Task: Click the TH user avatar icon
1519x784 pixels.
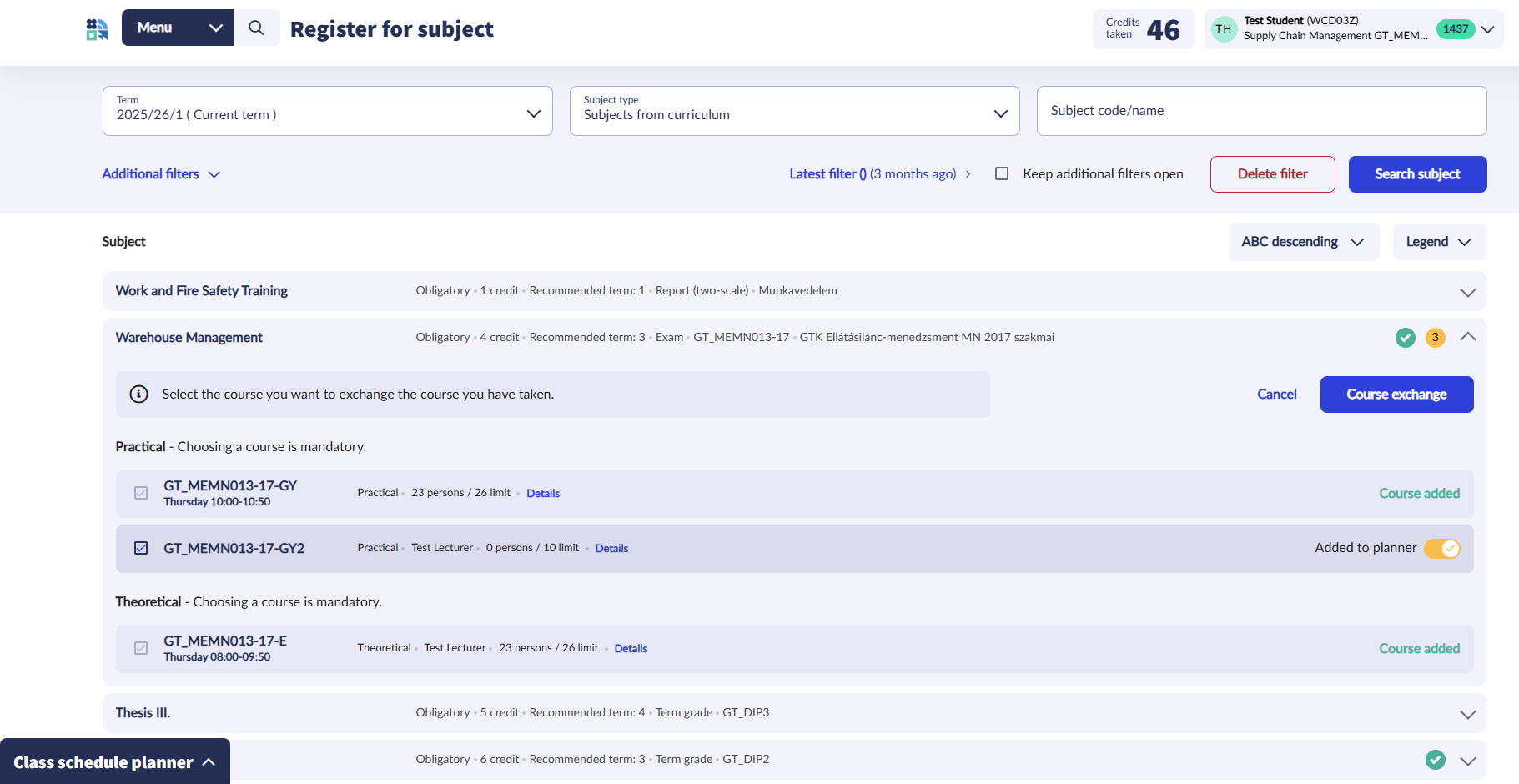Action: coord(1223,29)
